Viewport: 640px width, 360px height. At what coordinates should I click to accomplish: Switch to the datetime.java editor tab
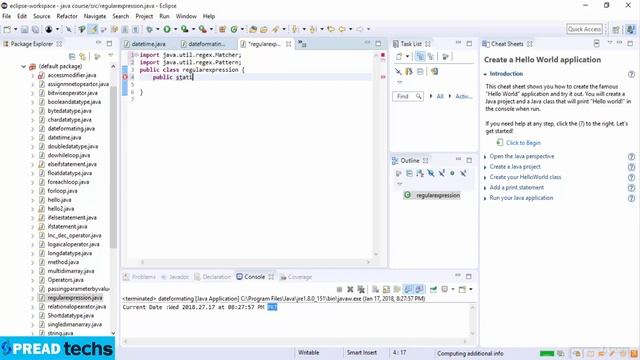(149, 44)
